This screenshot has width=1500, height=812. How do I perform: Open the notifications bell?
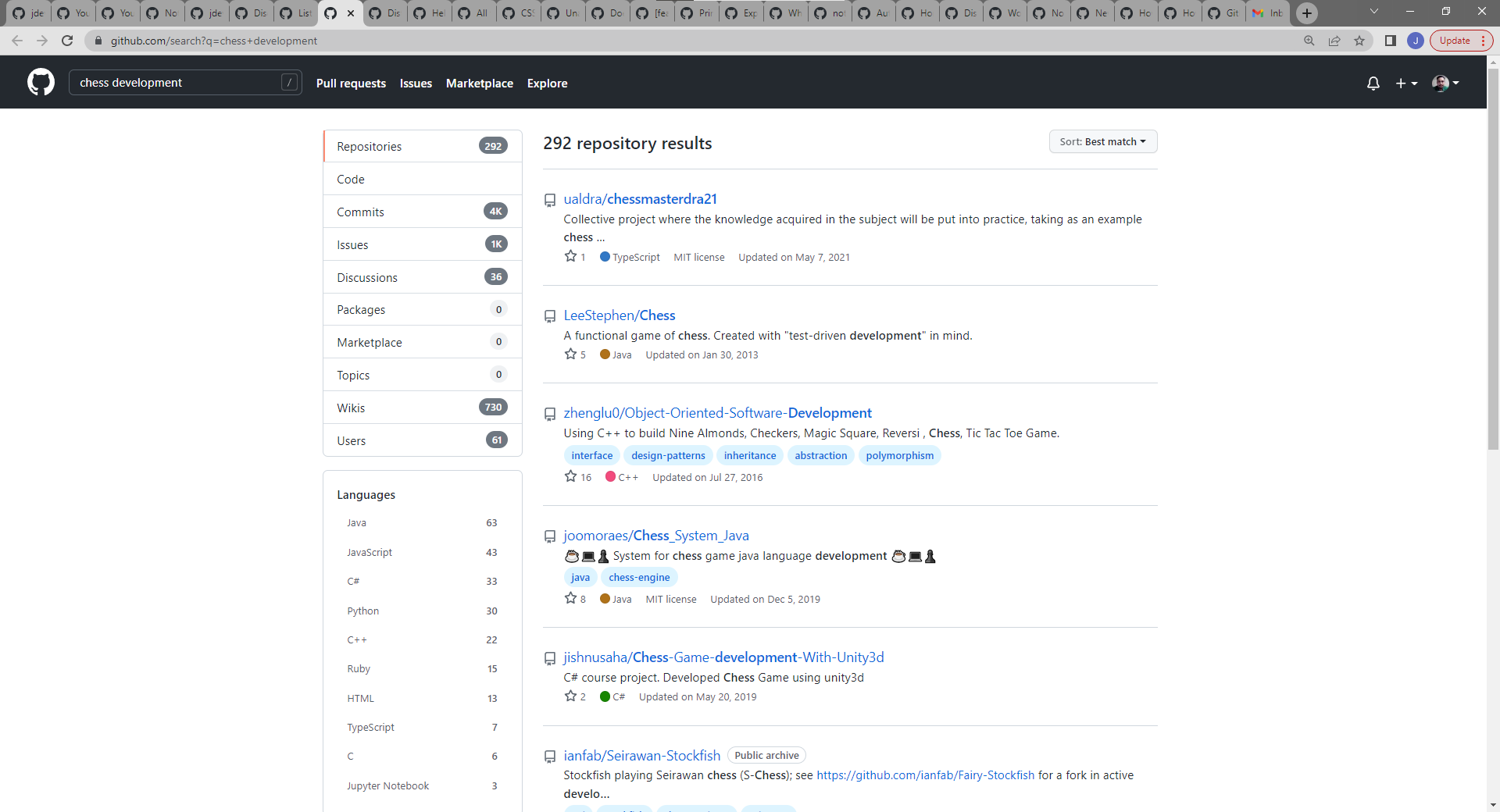pos(1373,83)
